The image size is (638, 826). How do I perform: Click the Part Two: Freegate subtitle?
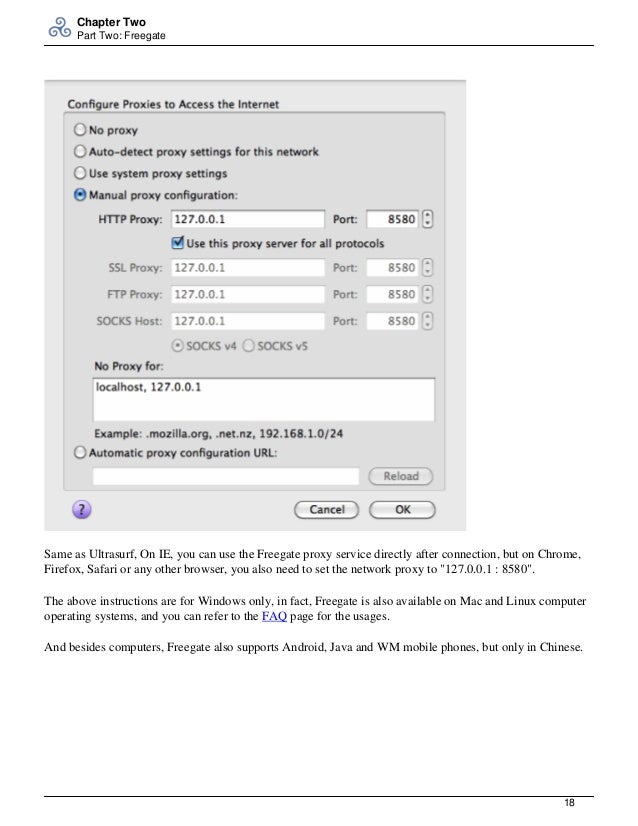121,36
